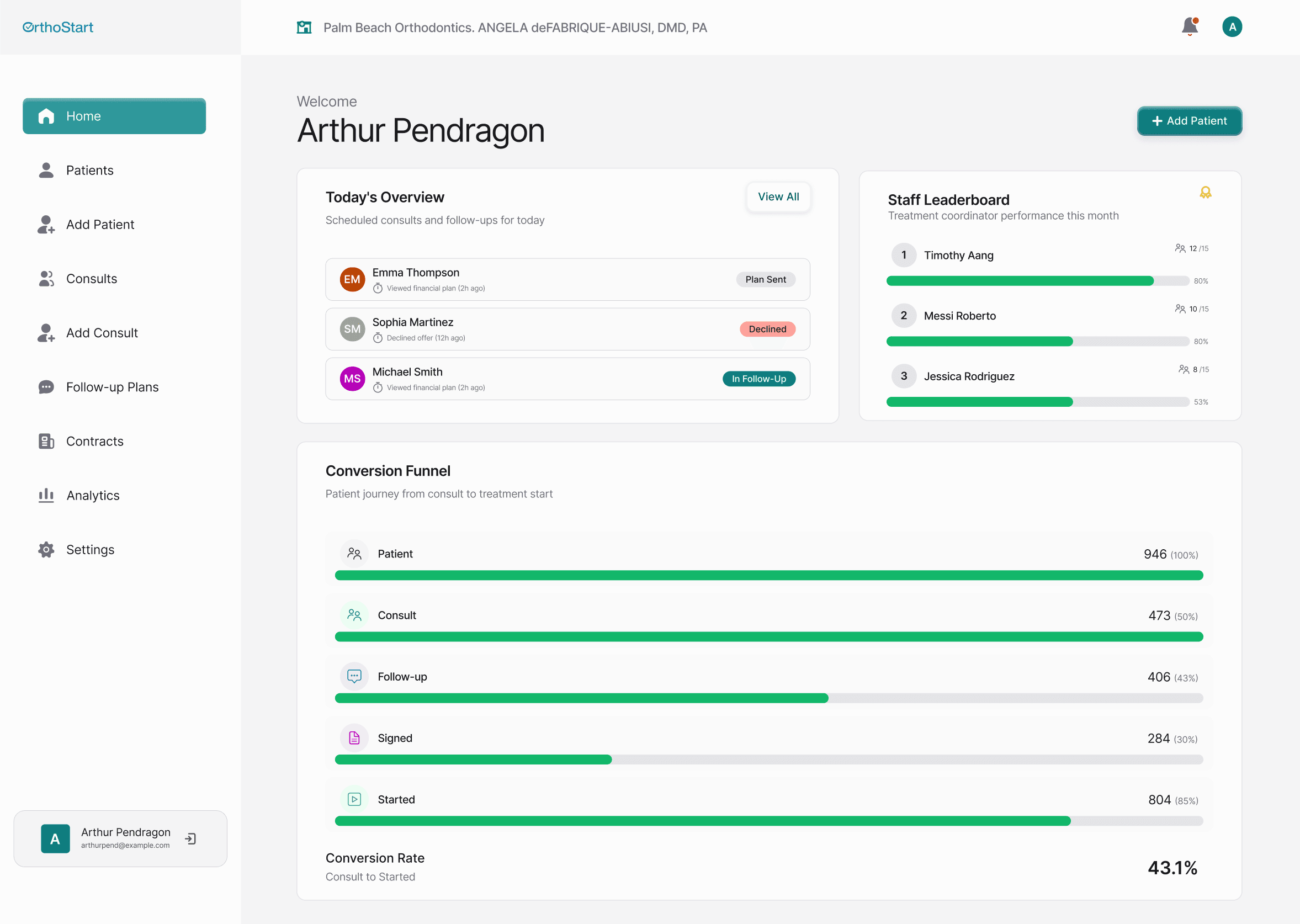Viewport: 1300px width, 924px height.
Task: Open the Patients menu item
Action: 89,170
